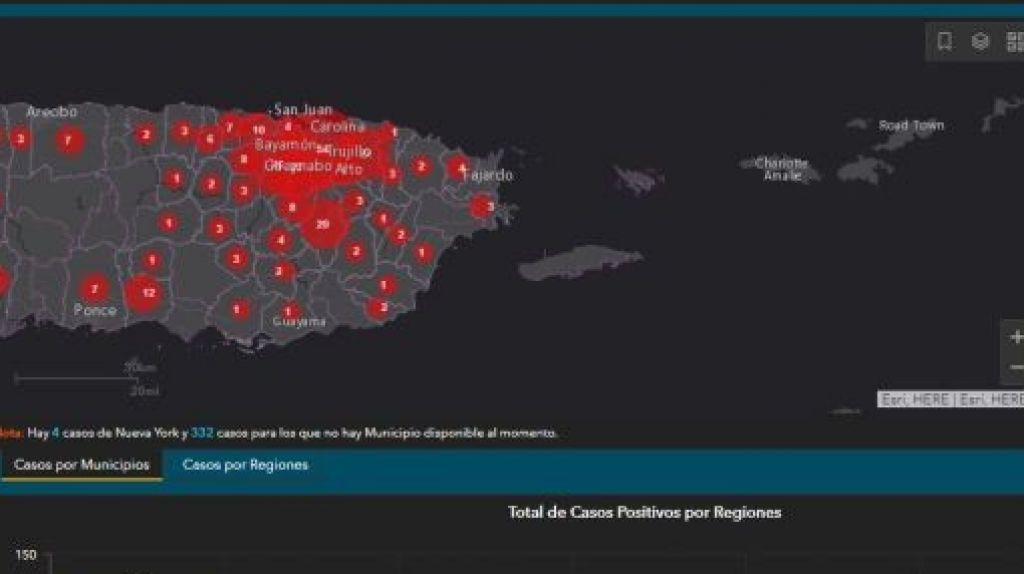Open the map layers icon
The image size is (1024, 574).
click(980, 41)
